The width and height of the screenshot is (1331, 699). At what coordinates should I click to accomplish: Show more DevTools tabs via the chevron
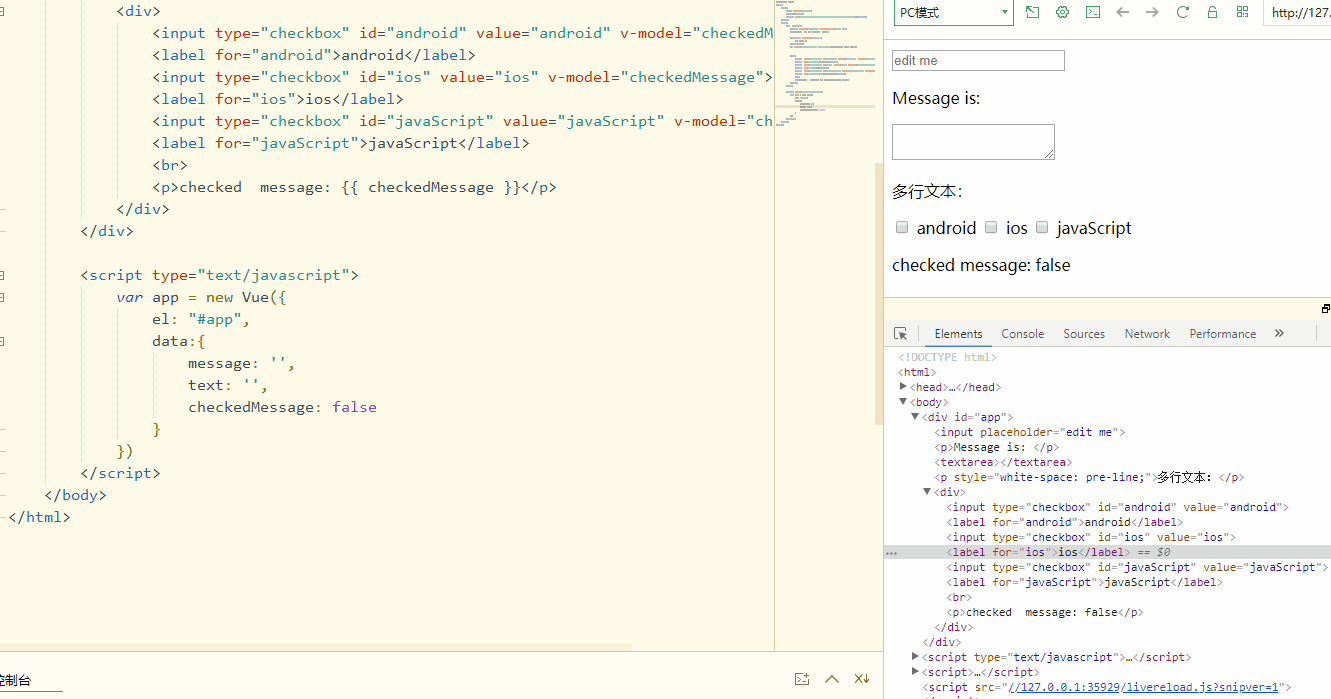(1279, 333)
